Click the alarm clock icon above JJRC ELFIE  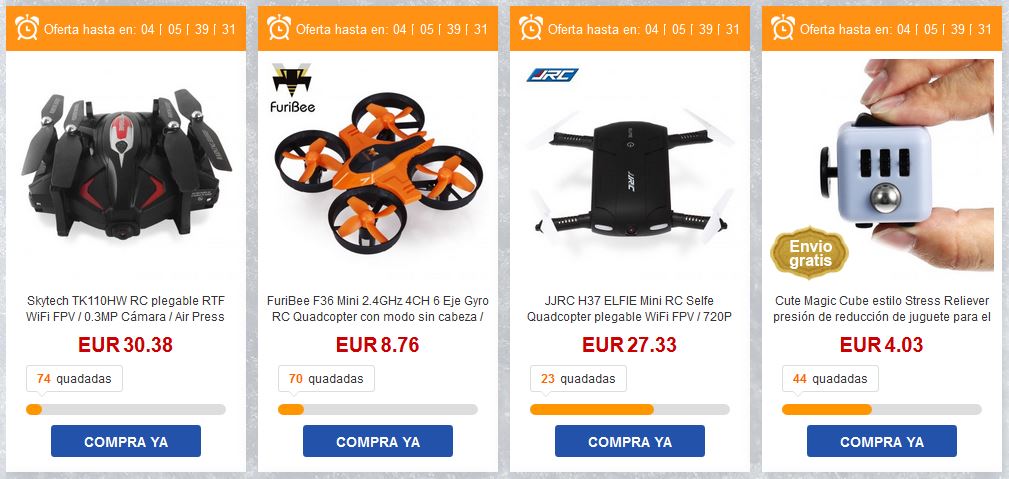pyautogui.click(x=531, y=28)
